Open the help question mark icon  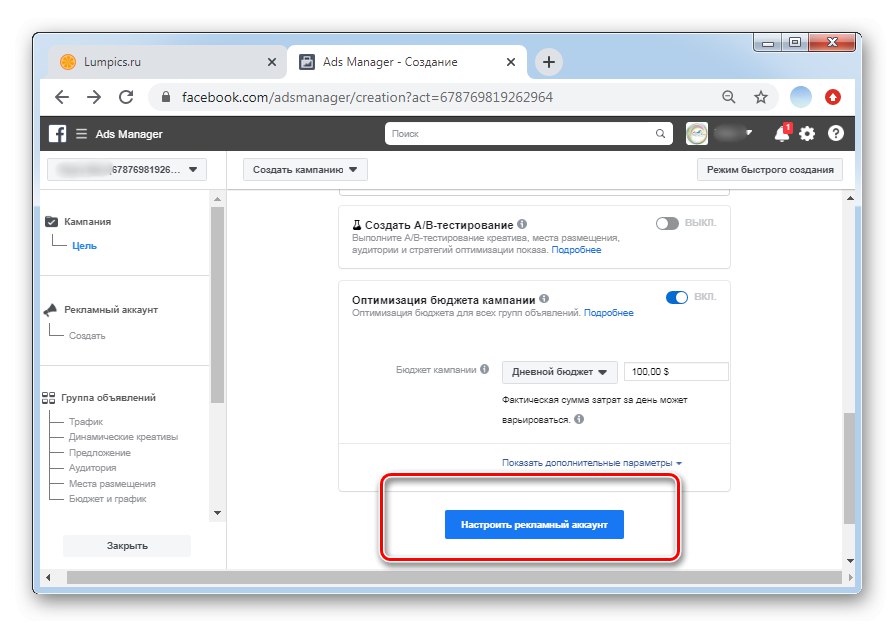(836, 134)
